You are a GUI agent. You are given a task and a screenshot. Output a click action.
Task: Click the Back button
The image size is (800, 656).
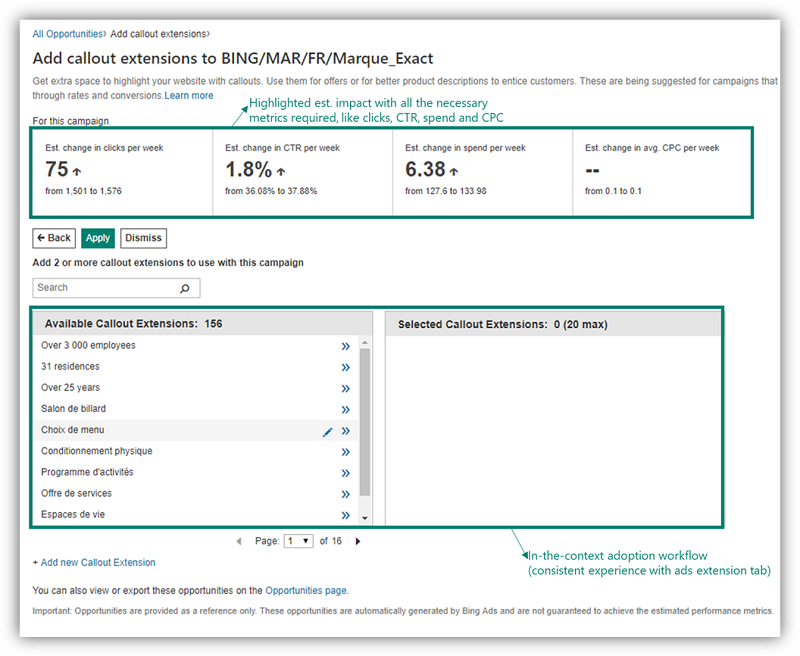[x=54, y=238]
